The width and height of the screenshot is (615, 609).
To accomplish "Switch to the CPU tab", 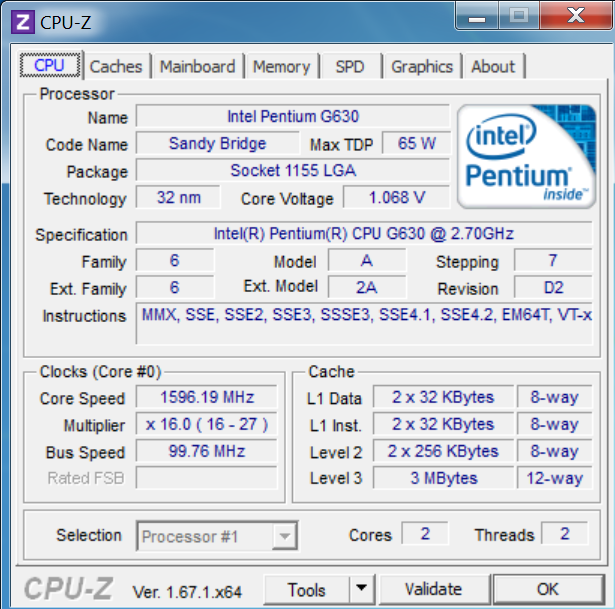I will point(50,65).
